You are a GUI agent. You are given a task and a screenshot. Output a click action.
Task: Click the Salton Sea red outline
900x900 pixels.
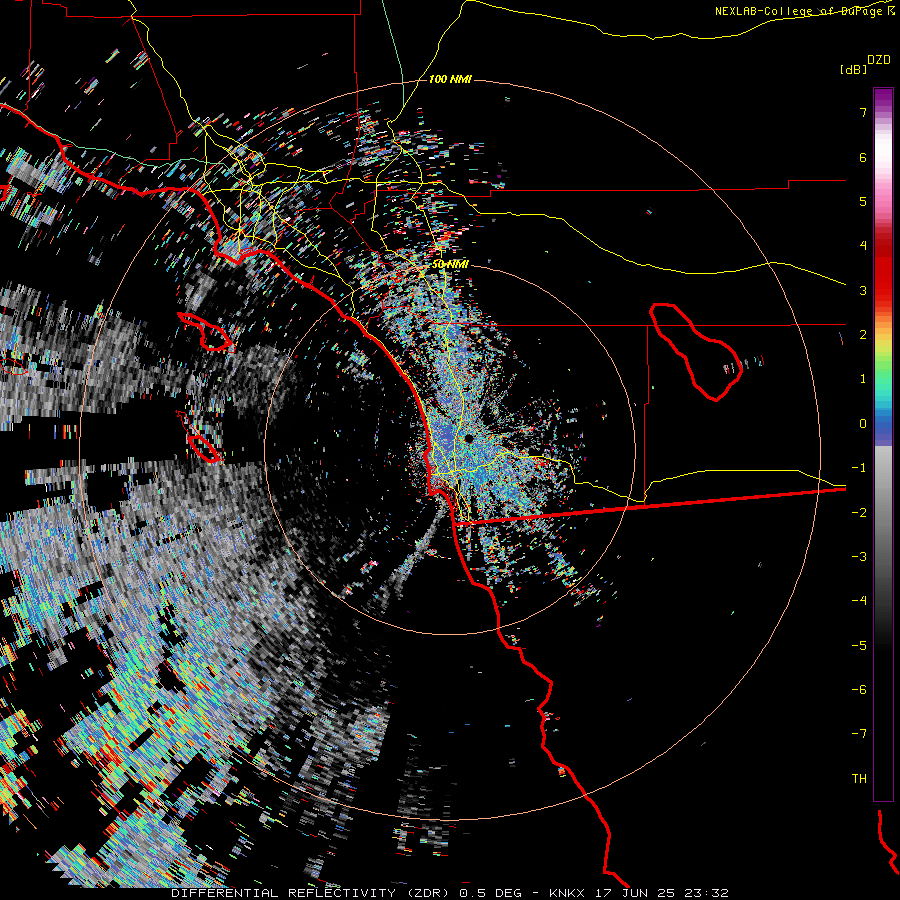pyautogui.click(x=696, y=351)
